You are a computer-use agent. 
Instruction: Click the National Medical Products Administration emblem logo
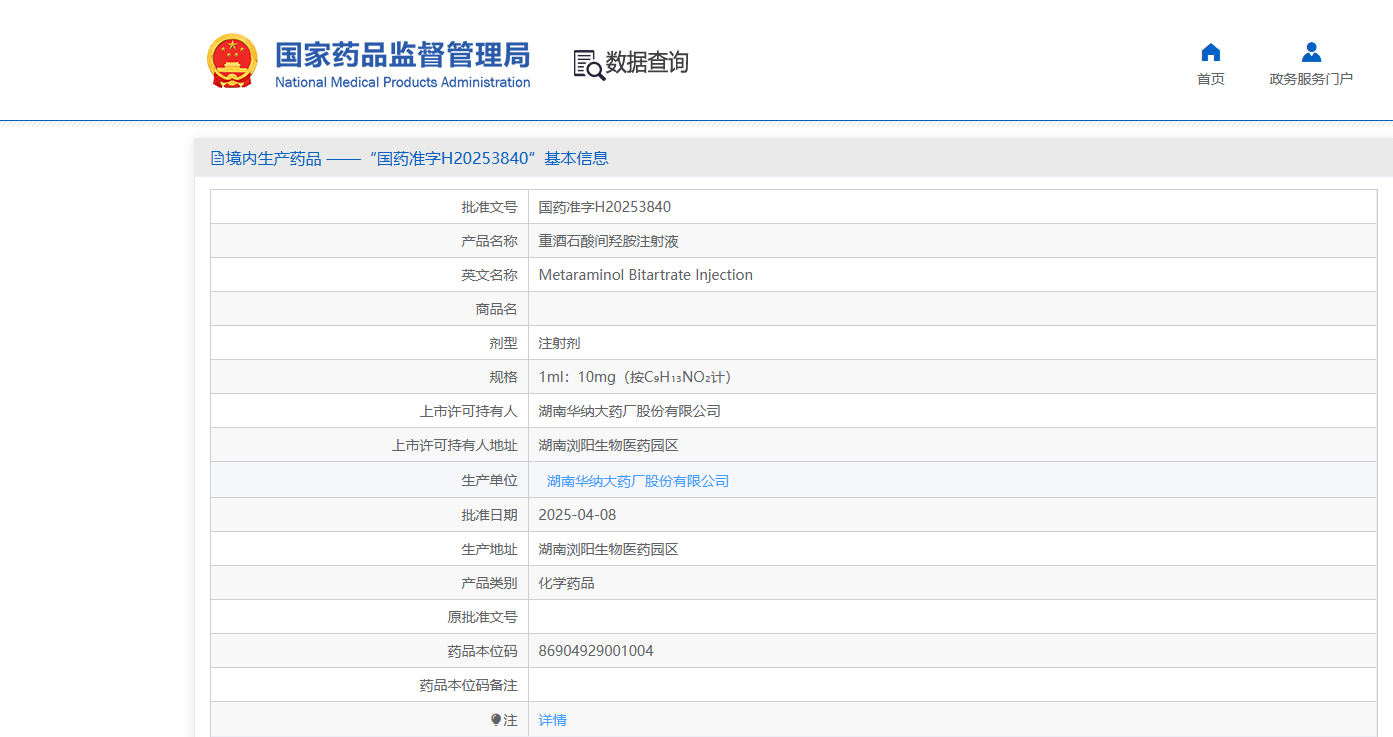(x=233, y=60)
